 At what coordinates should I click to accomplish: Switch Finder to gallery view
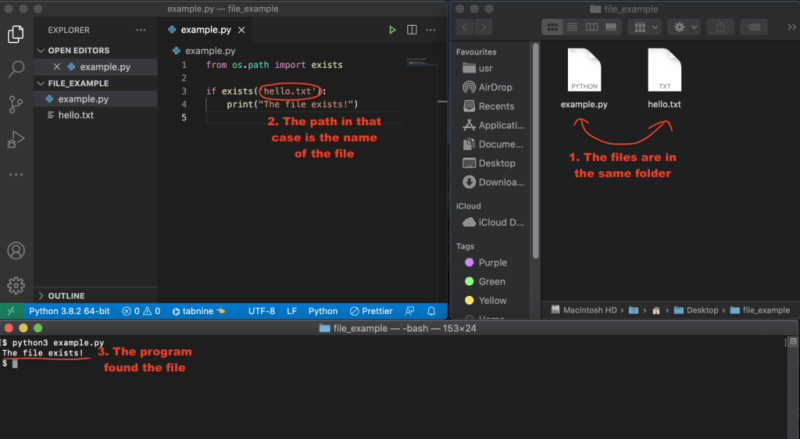coord(611,27)
